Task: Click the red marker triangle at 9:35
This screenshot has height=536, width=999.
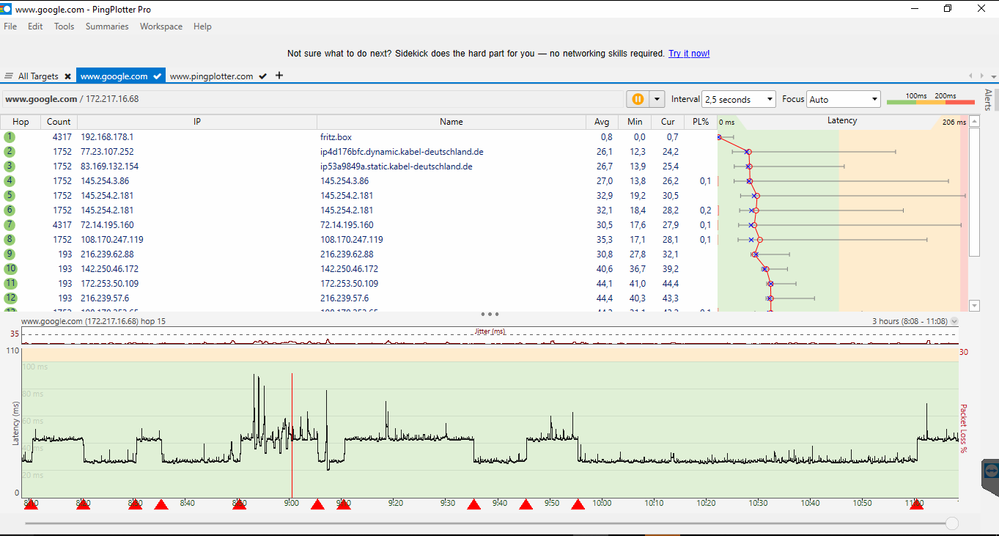Action: click(473, 505)
